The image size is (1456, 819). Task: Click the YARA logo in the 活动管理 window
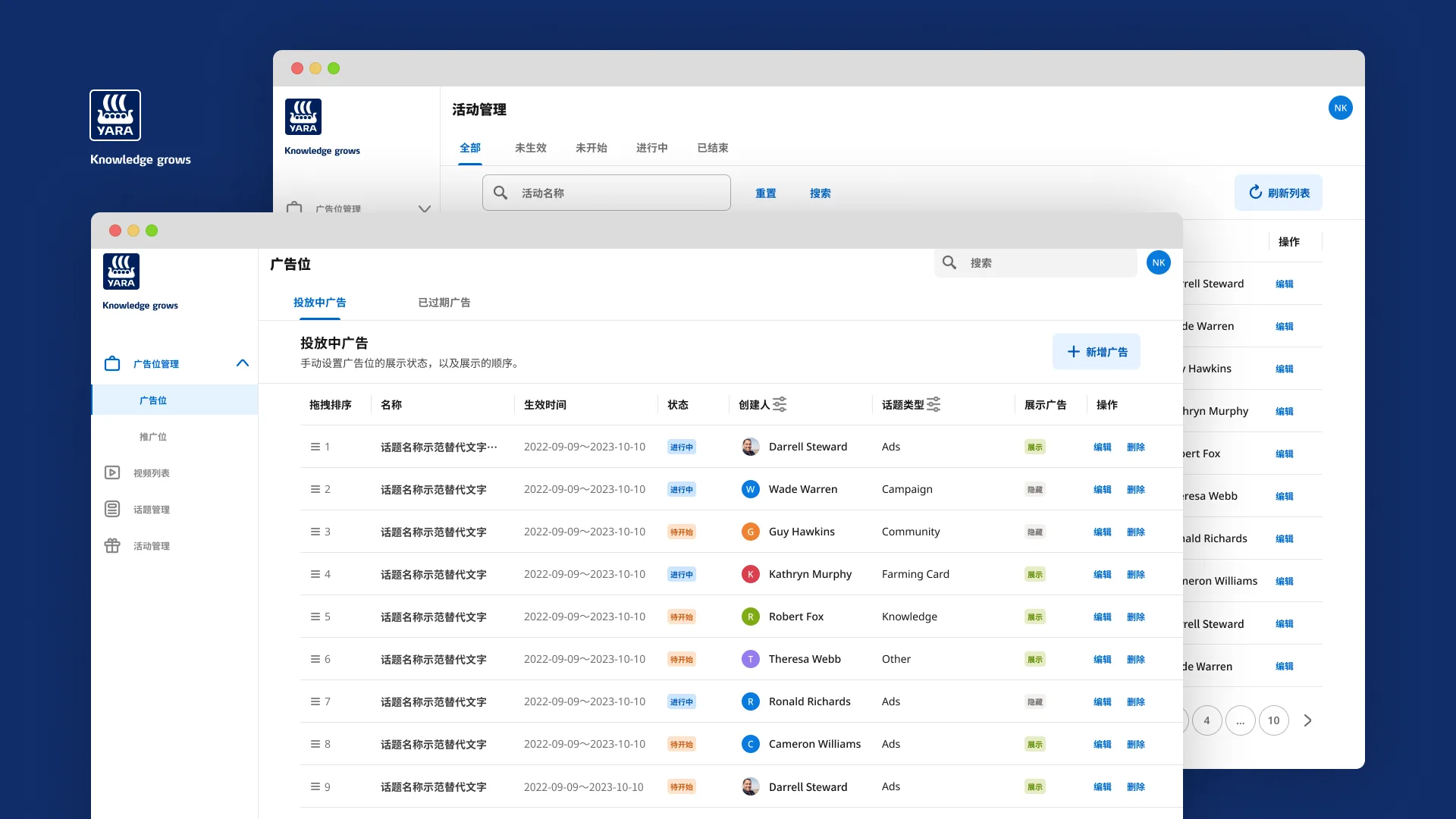tap(303, 117)
